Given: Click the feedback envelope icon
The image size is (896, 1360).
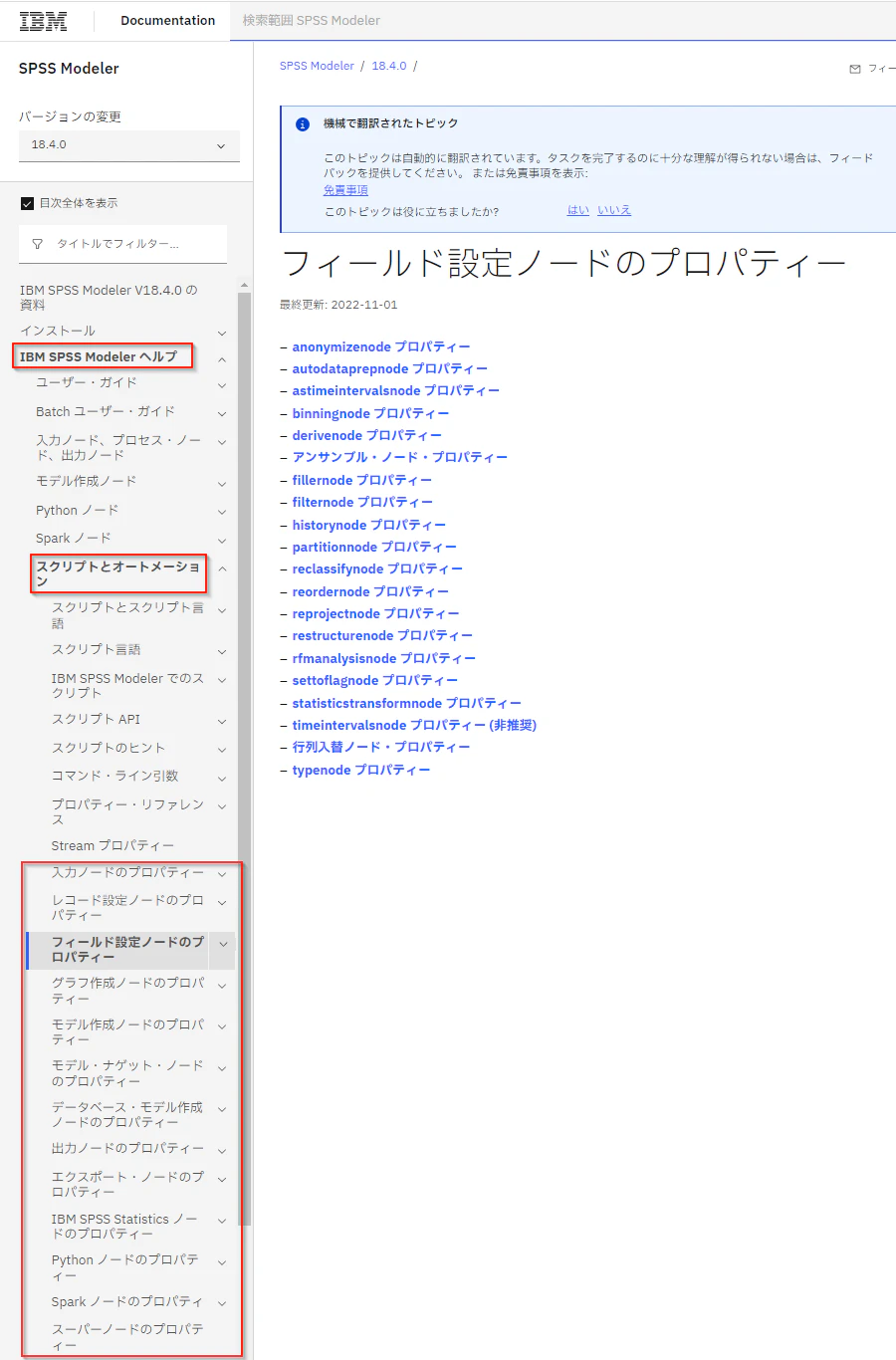Looking at the screenshot, I should tap(854, 69).
